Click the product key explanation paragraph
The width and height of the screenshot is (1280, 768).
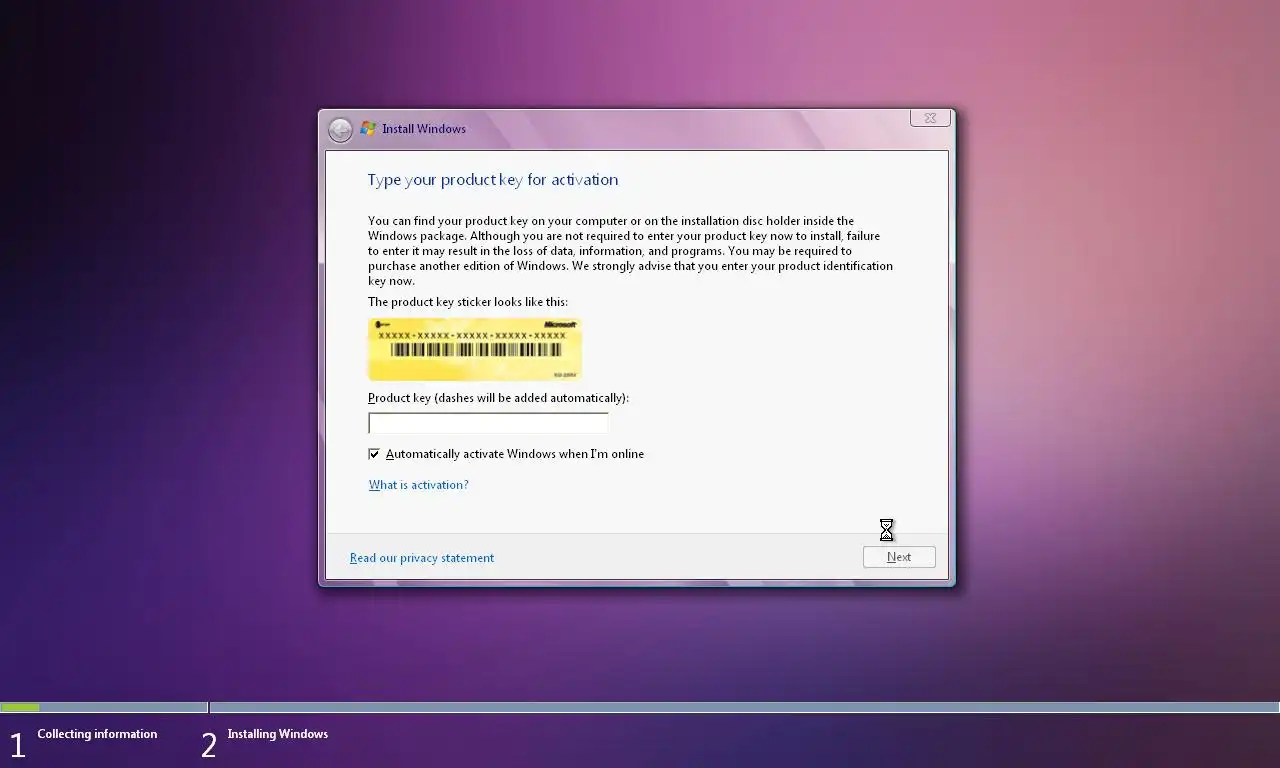point(630,251)
